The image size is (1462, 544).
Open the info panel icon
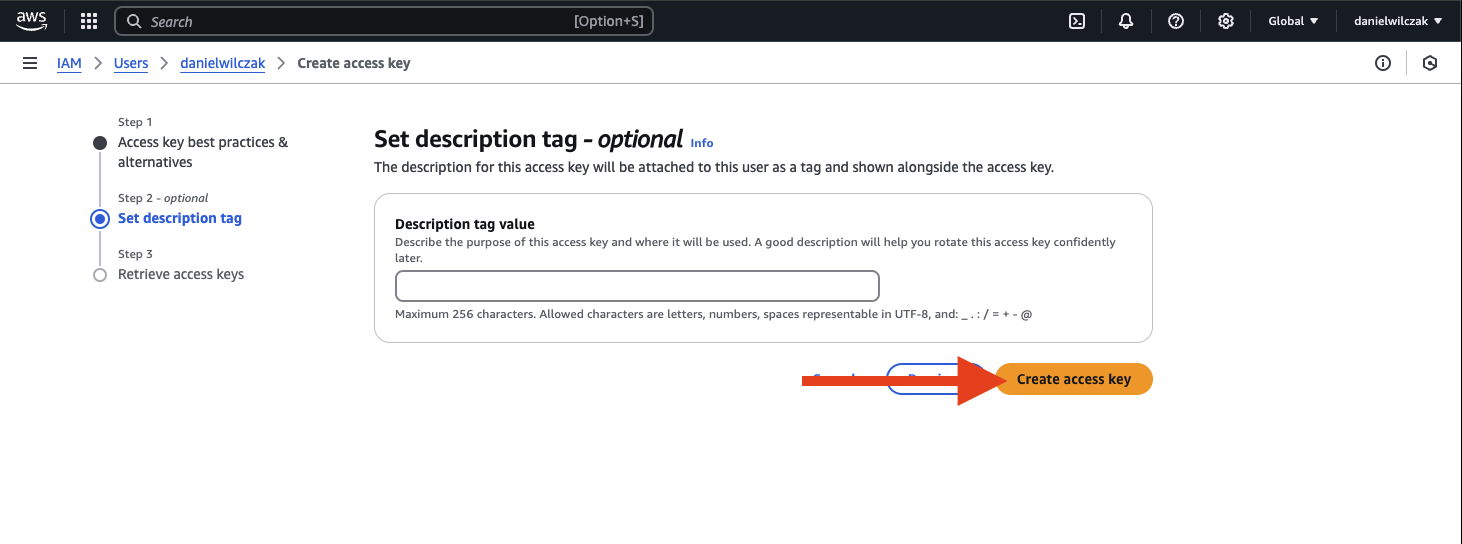point(1383,63)
